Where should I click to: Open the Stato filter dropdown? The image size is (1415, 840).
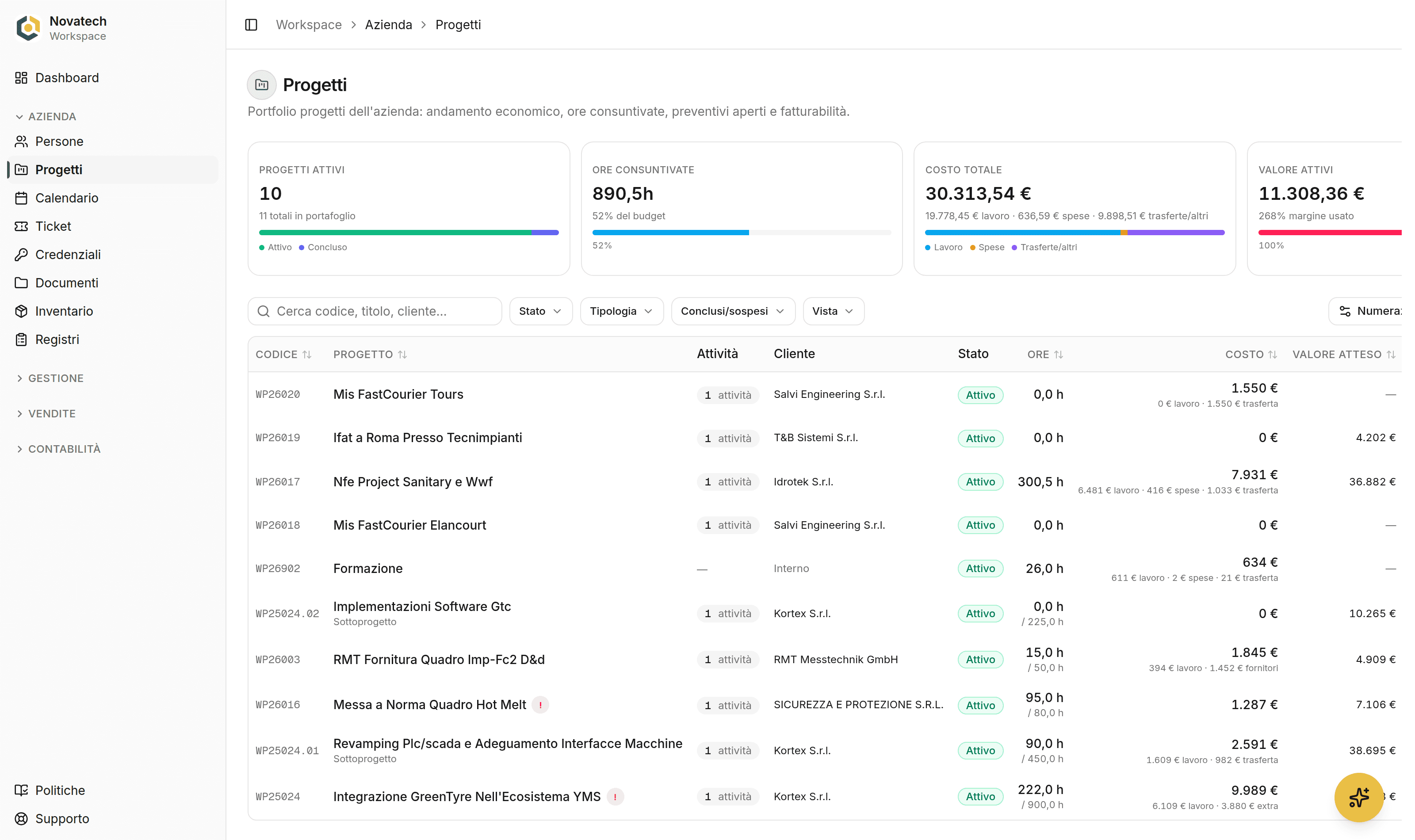(540, 311)
